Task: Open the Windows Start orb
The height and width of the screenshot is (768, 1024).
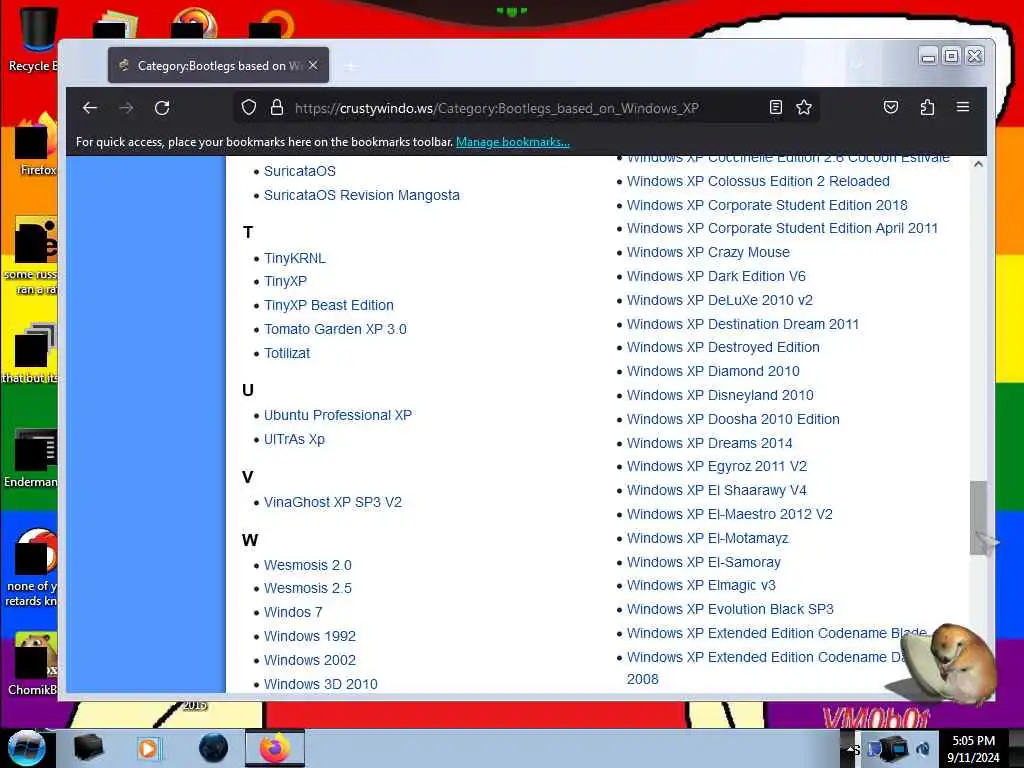Action: pos(26,748)
